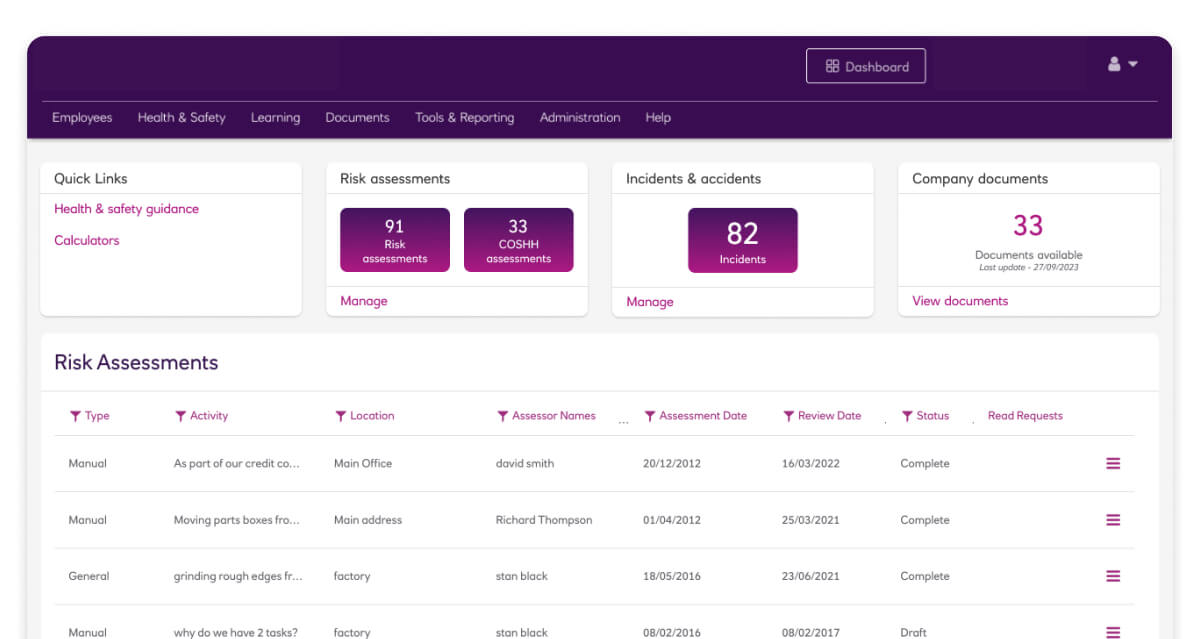Open the Calculators quick link

86,240
